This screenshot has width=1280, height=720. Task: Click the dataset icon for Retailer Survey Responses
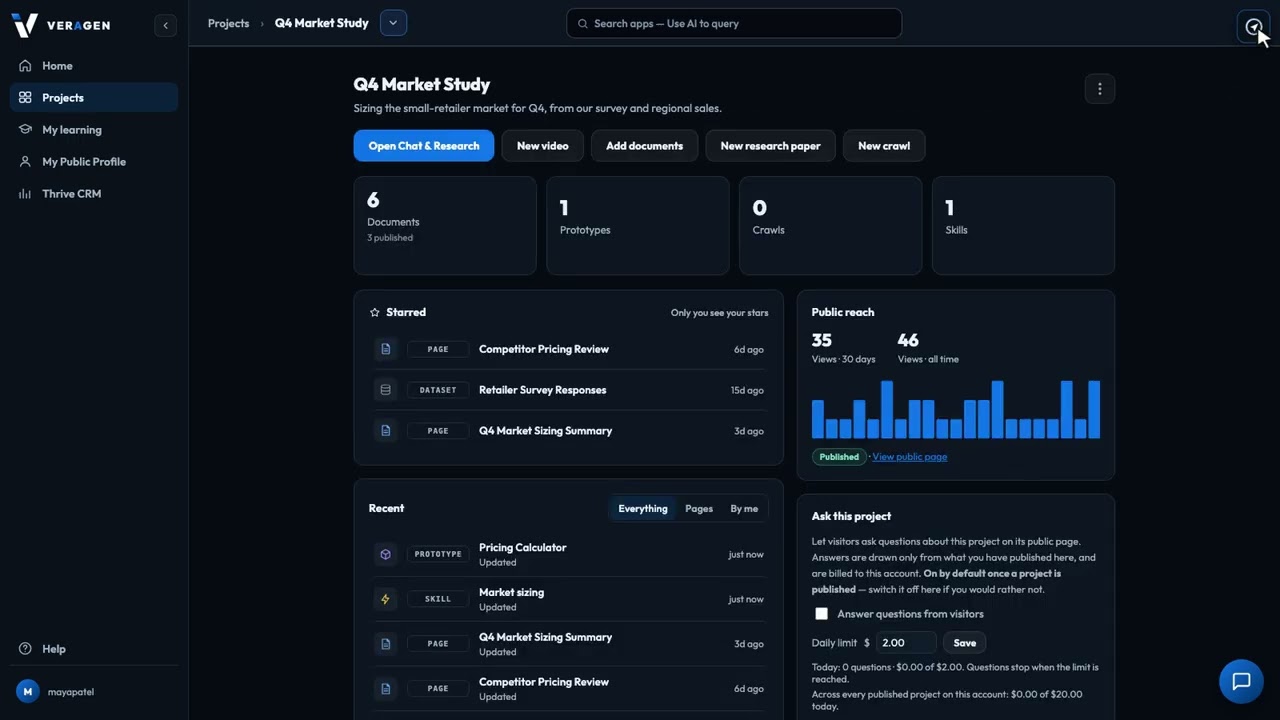click(386, 390)
